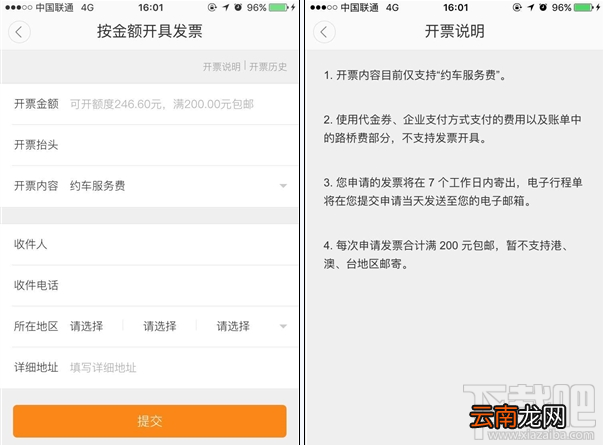603x445 pixels.
Task: Submit the form with the 提交 button
Action: click(x=150, y=421)
